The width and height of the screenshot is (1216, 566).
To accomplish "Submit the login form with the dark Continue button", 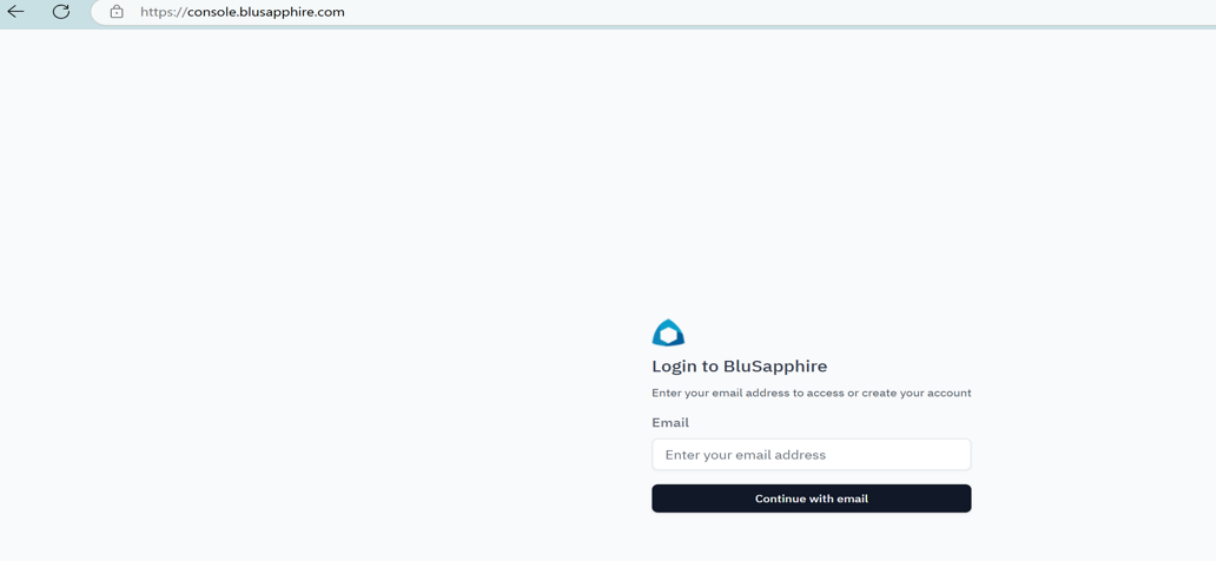I will pos(811,499).
